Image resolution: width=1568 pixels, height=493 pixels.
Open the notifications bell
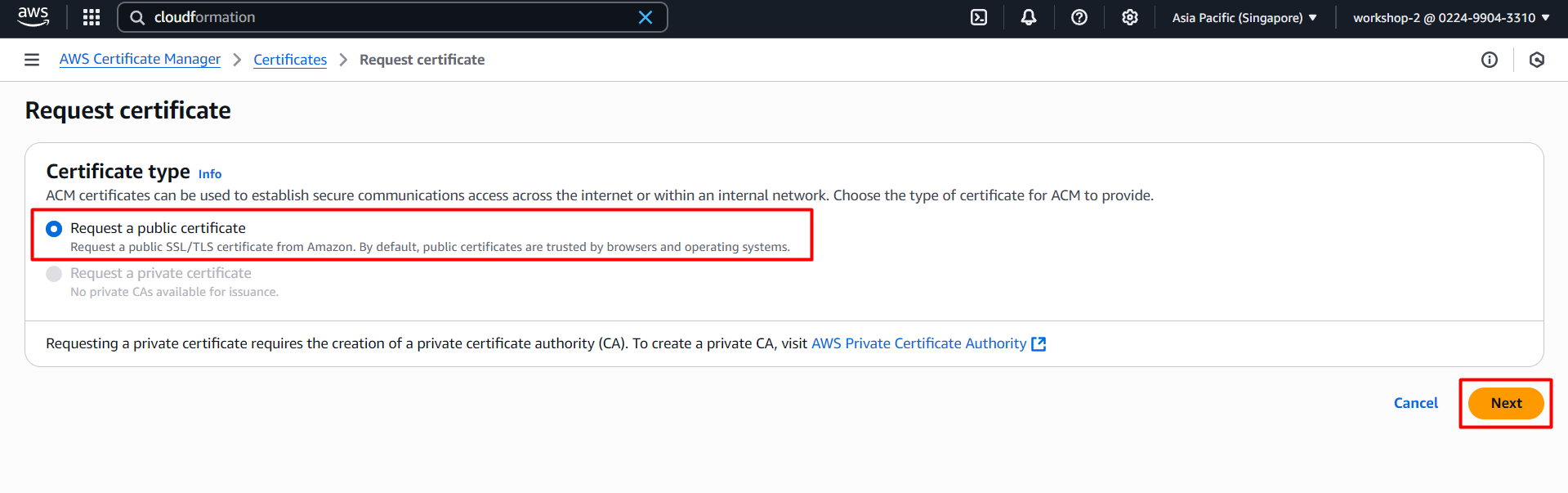[1029, 17]
